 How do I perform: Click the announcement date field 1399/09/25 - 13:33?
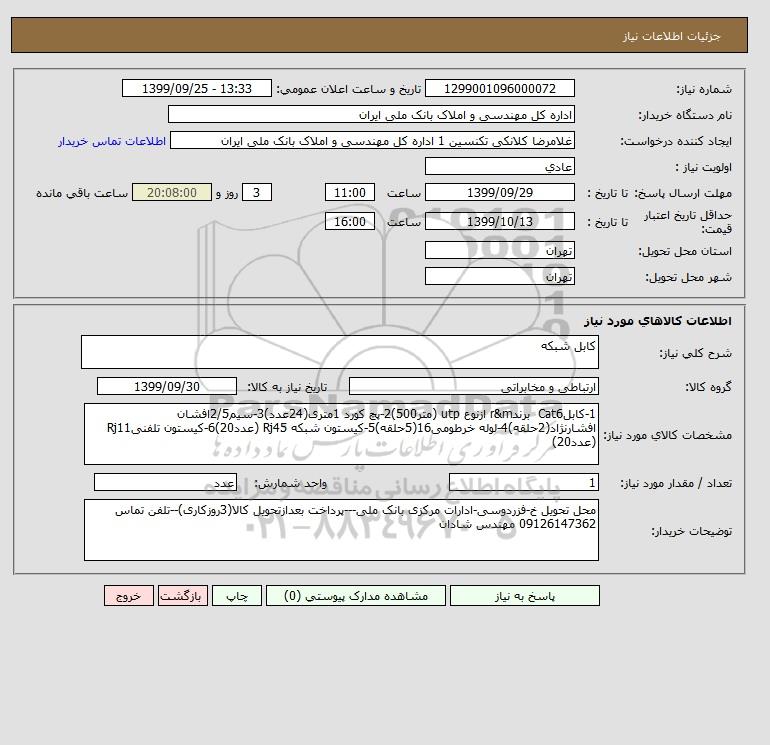(x=196, y=89)
